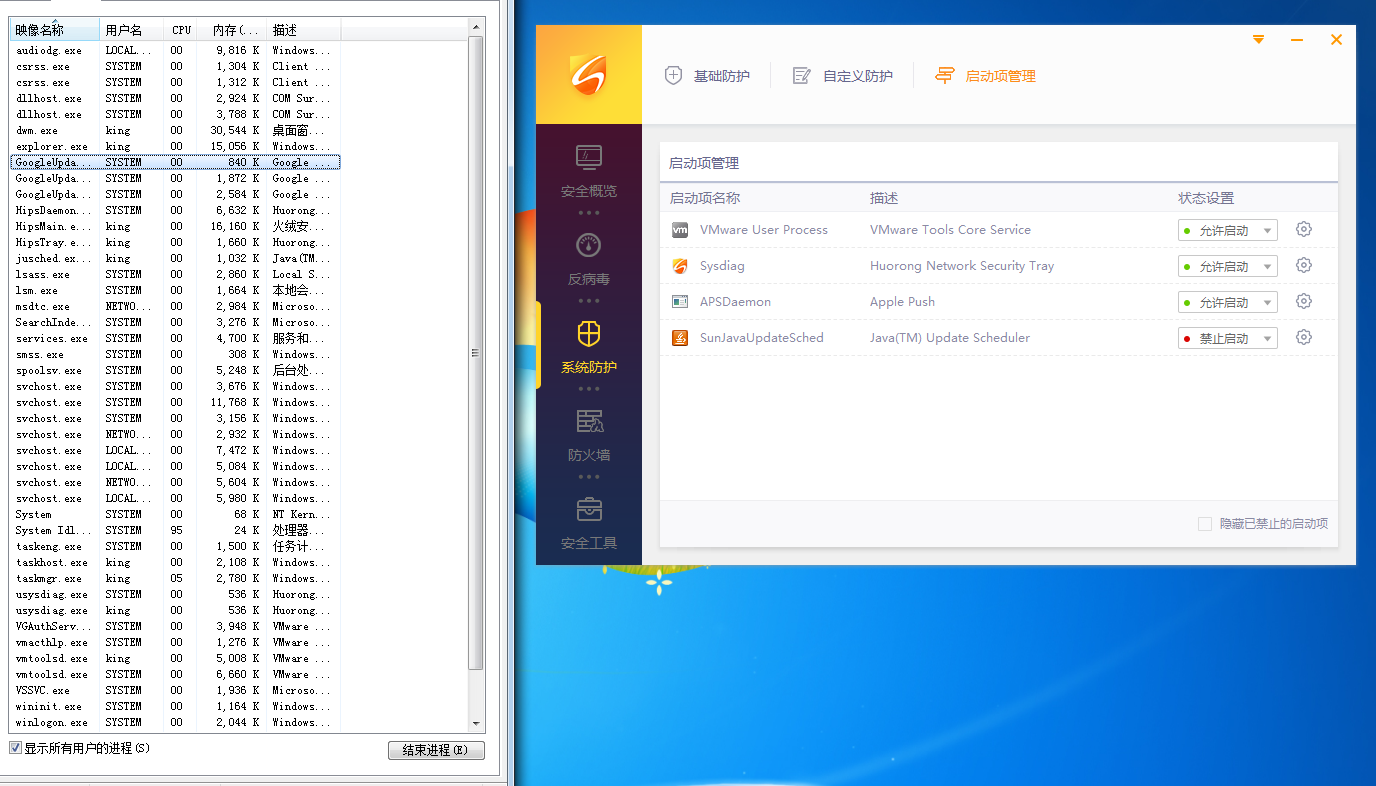Select smss.exe process row
1376x786 pixels.
pos(175,354)
